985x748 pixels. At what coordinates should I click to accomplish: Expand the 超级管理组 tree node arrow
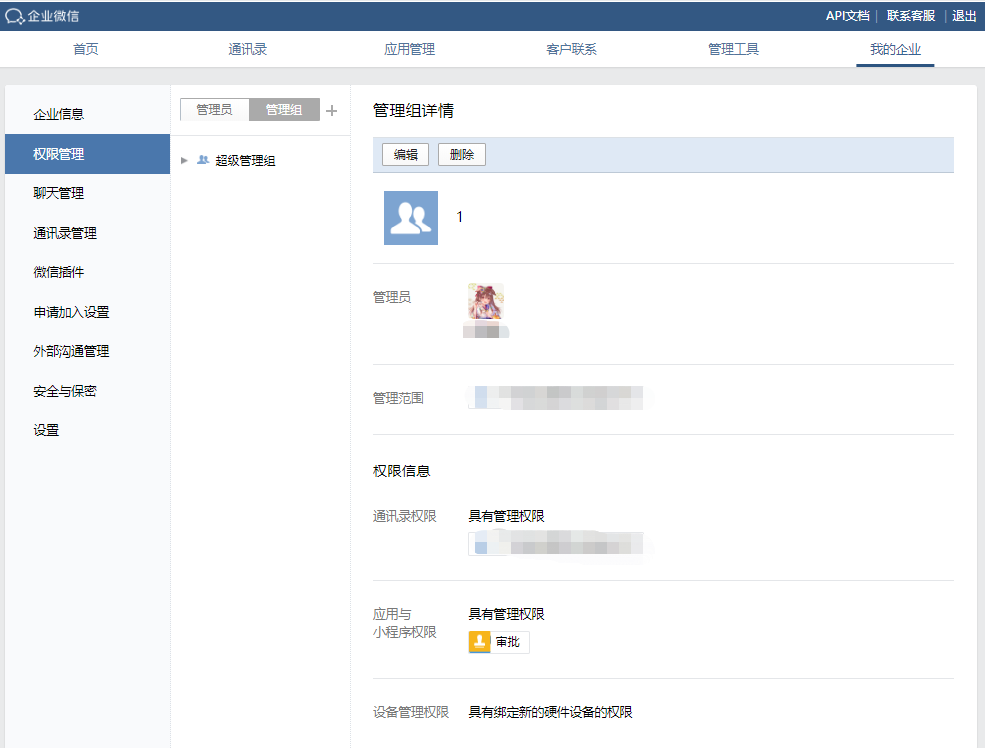184,160
